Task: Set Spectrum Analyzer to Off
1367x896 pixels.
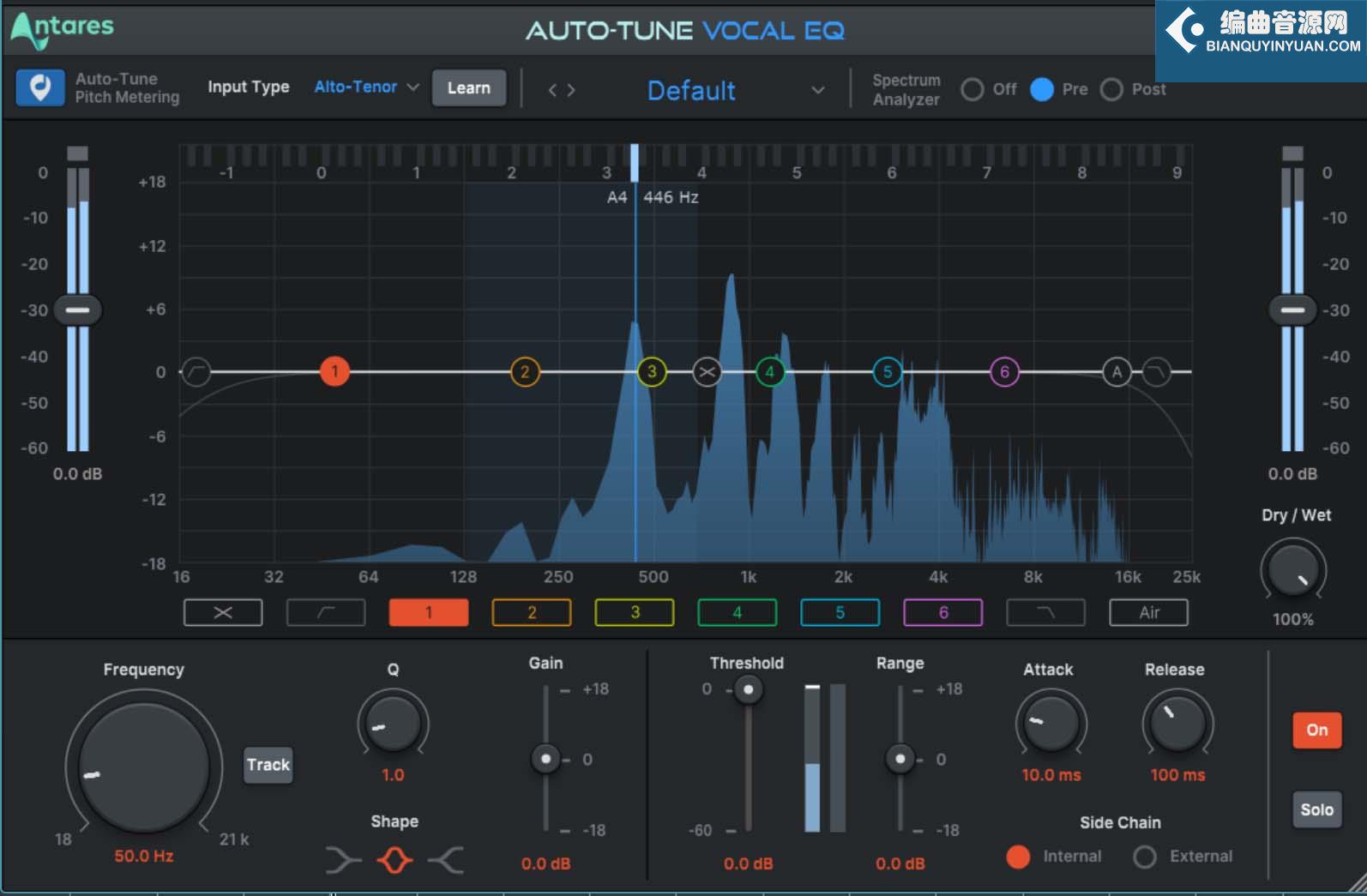Action: 972,89
